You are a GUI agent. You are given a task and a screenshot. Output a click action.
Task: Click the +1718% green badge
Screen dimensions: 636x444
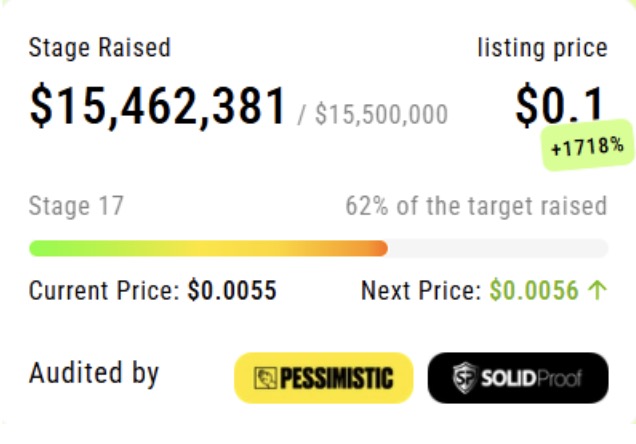tap(588, 146)
